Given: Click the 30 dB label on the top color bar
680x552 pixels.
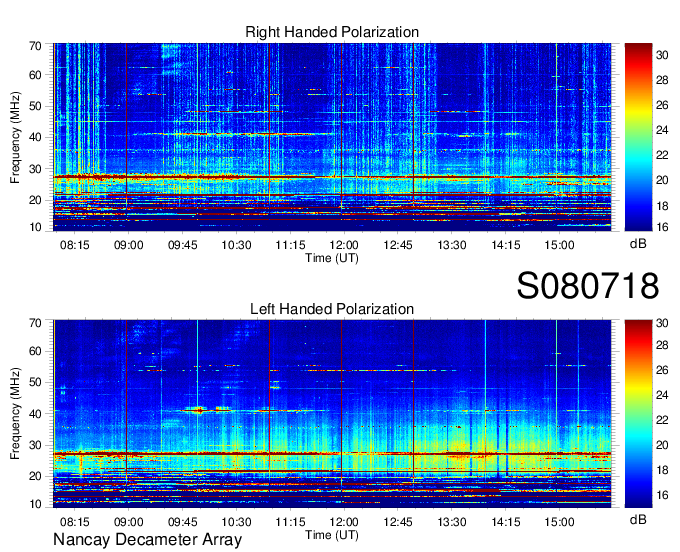Looking at the screenshot, I should tap(662, 55).
